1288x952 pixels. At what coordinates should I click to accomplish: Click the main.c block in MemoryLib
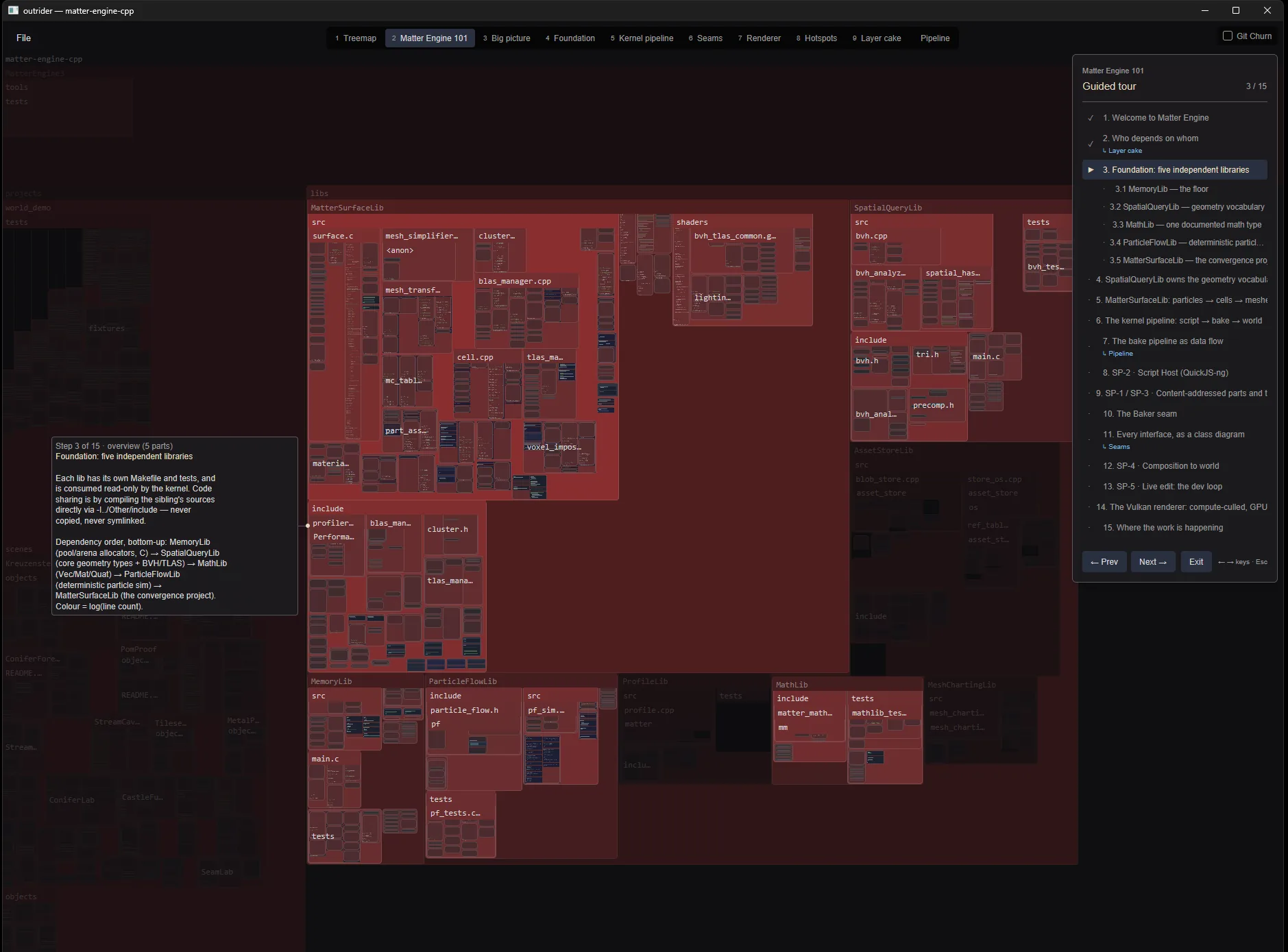[x=335, y=780]
